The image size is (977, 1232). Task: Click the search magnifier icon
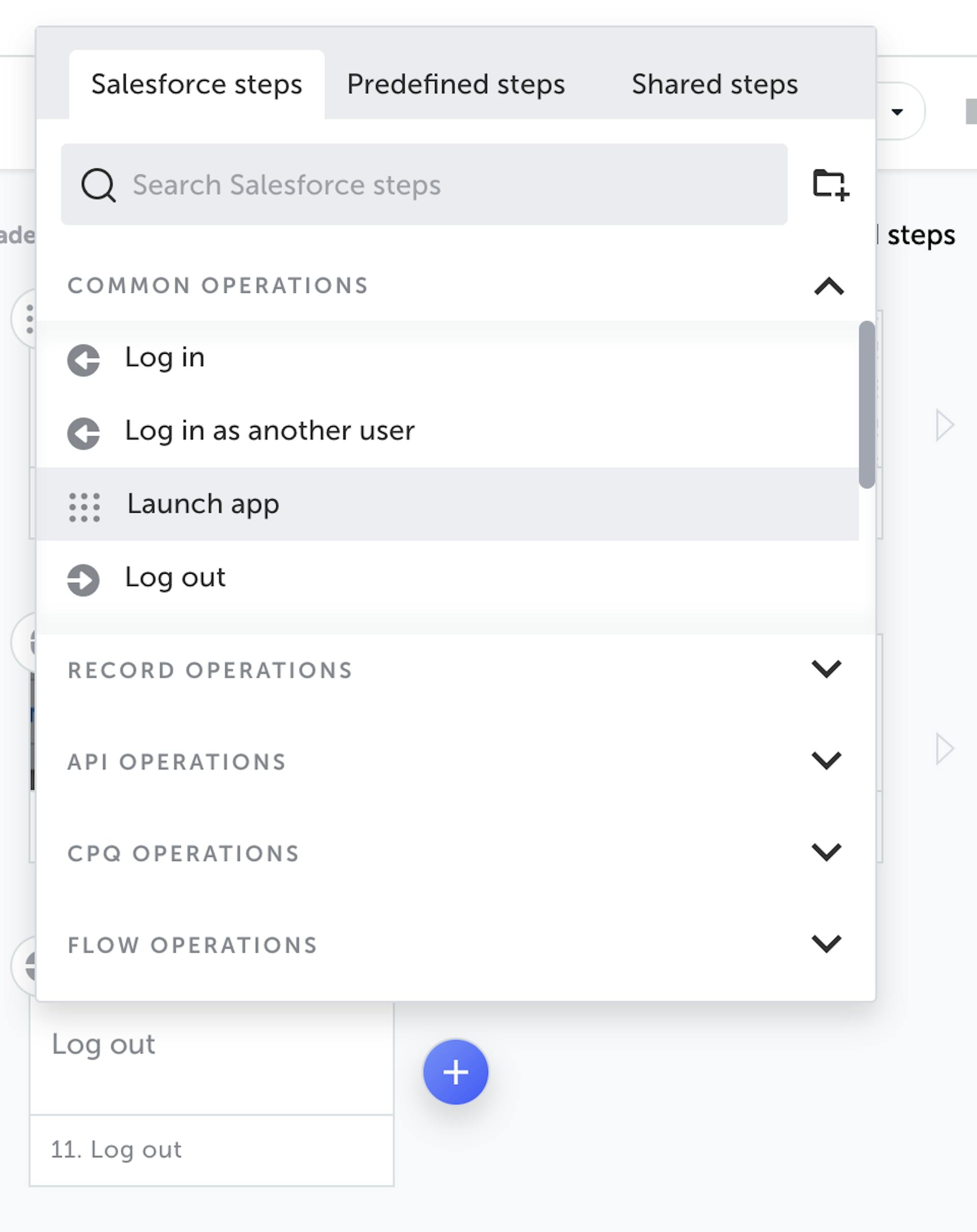(98, 185)
